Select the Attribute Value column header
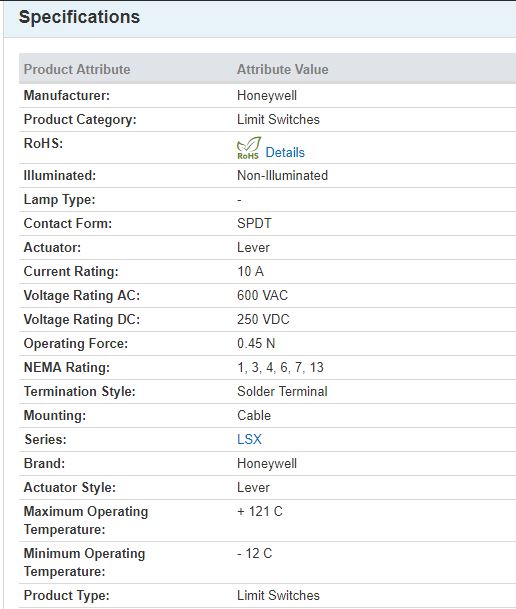Viewport: 516px width, 609px height. (x=283, y=69)
